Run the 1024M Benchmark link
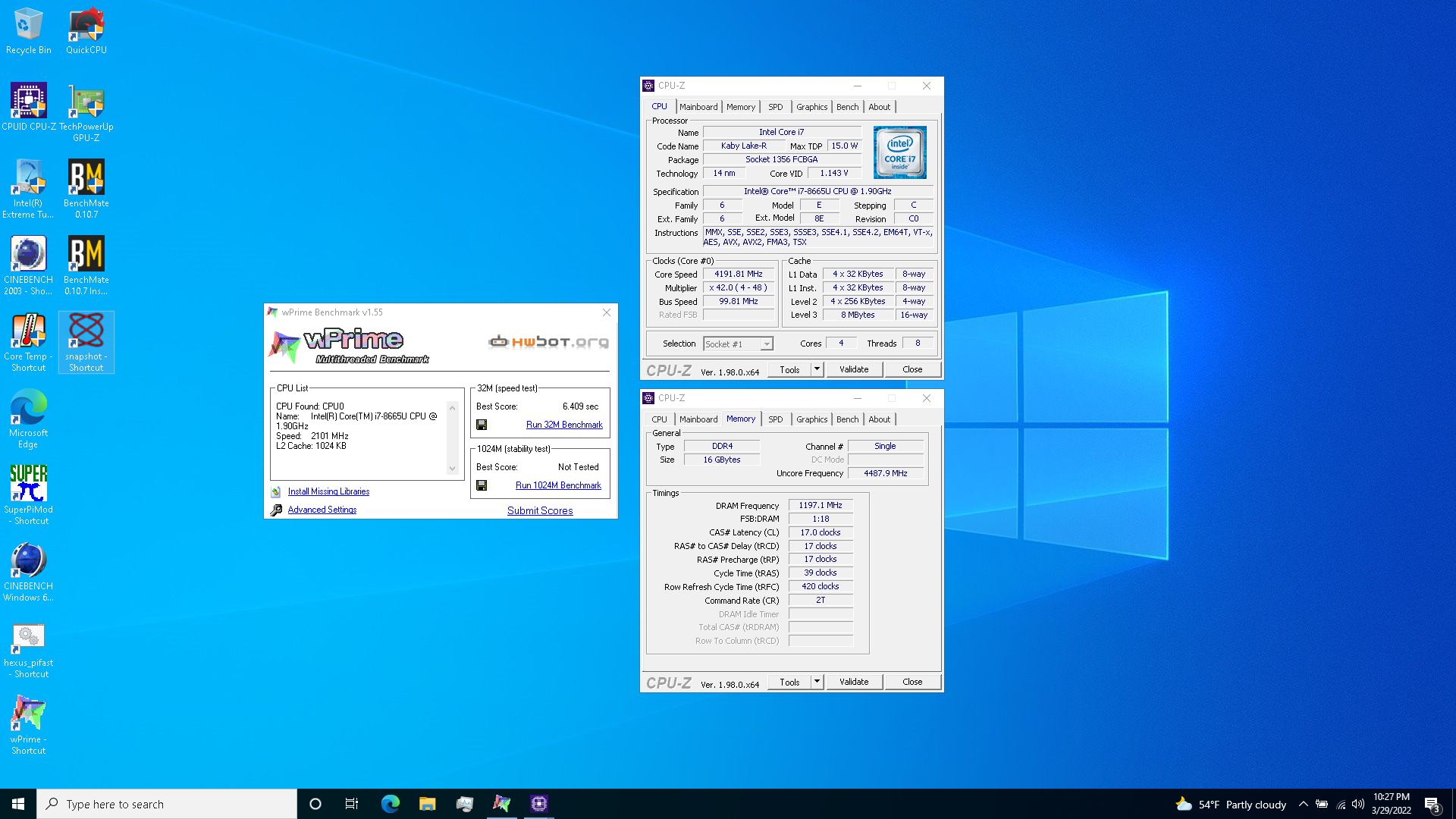The height and width of the screenshot is (819, 1456). pos(558,485)
